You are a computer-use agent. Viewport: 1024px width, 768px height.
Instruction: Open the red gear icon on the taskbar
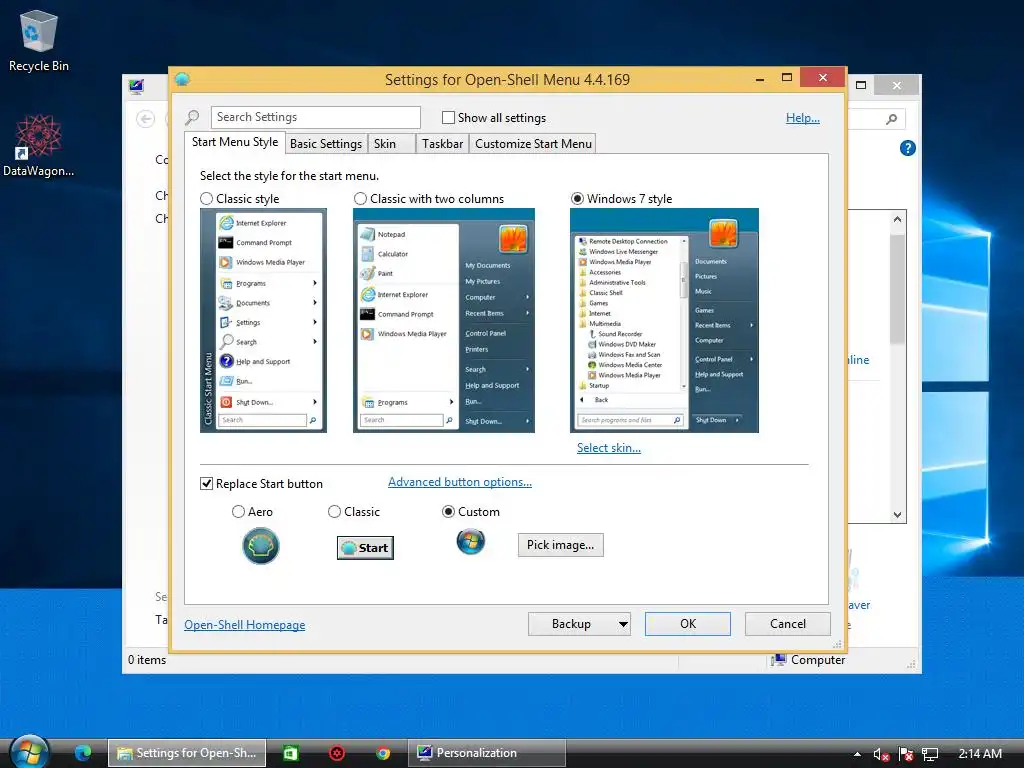tap(337, 753)
